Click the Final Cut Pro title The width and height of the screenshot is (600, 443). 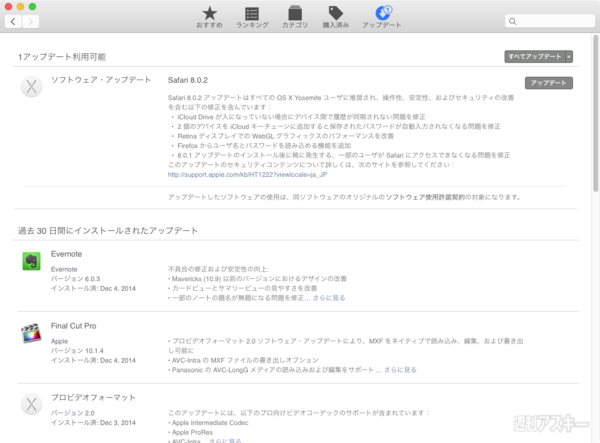73,326
